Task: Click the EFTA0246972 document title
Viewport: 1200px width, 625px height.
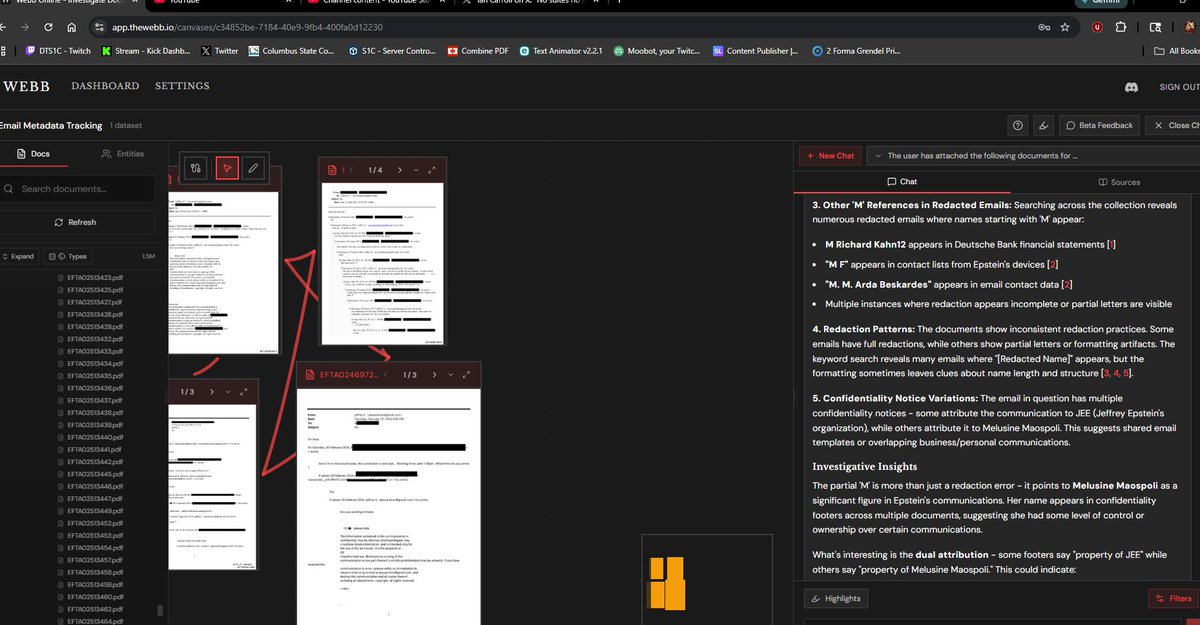Action: click(x=347, y=375)
